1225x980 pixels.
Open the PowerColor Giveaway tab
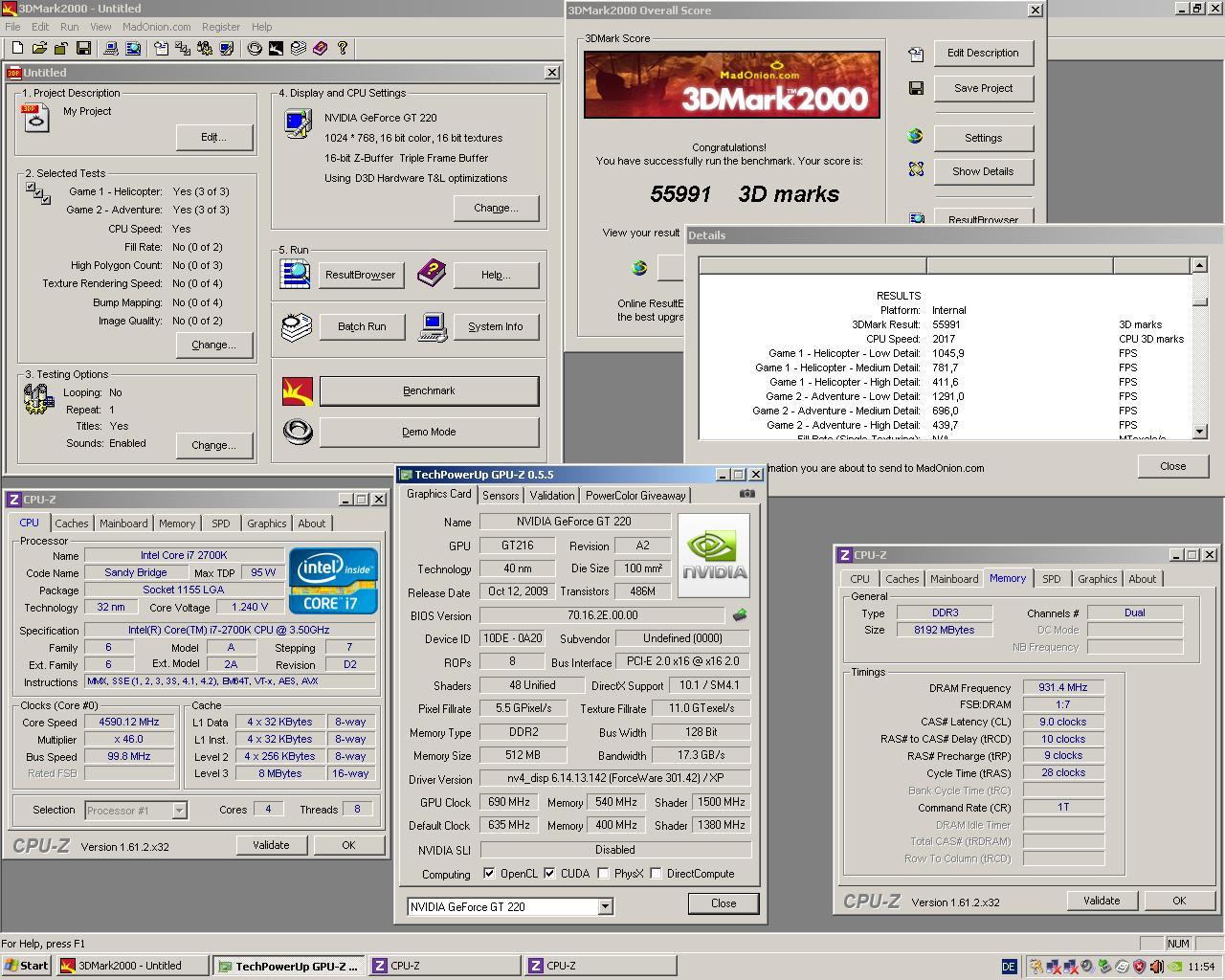635,495
